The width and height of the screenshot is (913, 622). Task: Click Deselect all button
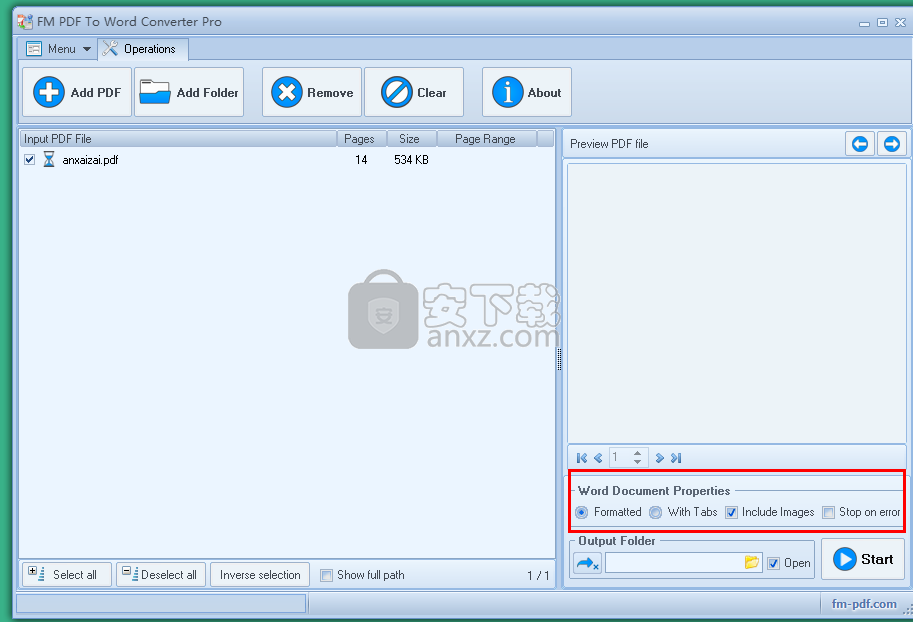point(161,575)
